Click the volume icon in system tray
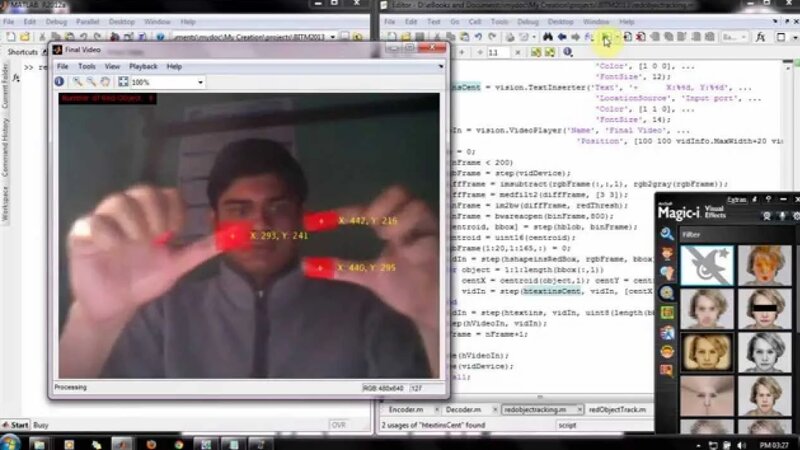 pos(741,445)
